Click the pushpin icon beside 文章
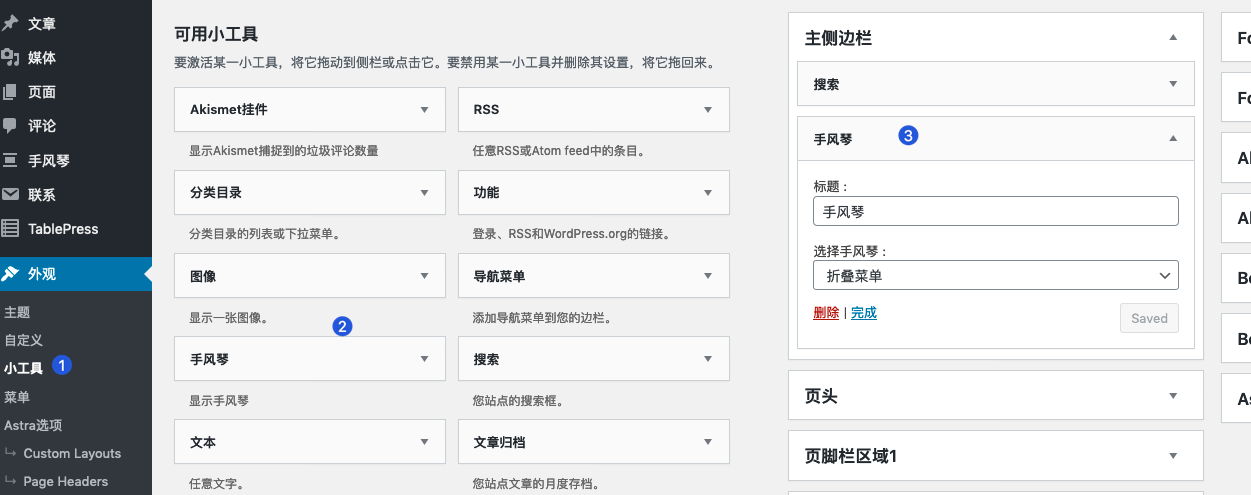 pyautogui.click(x=10, y=23)
